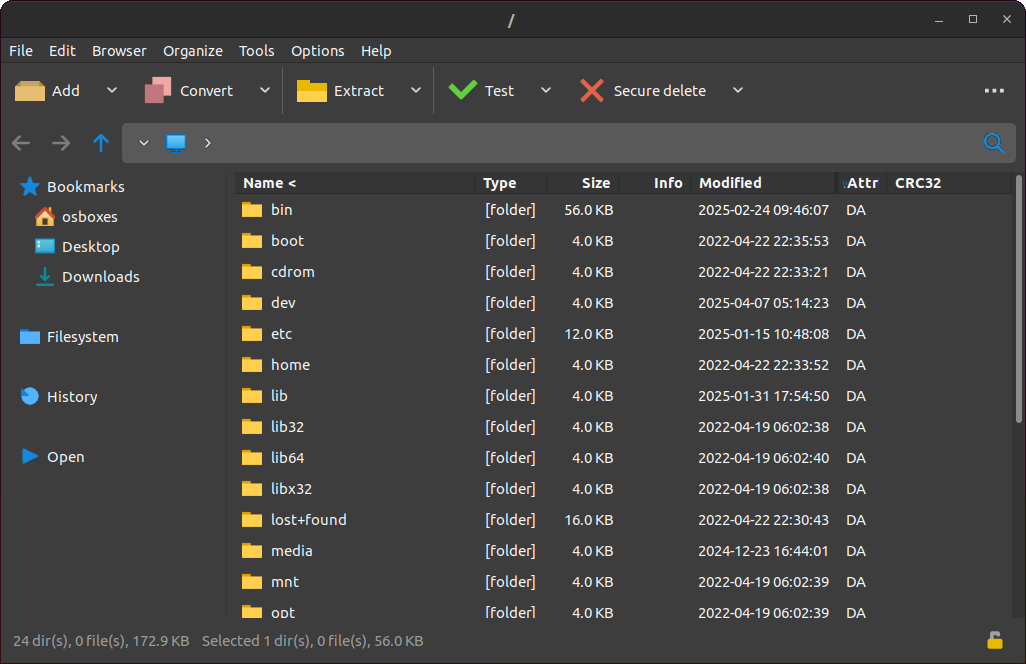The image size is (1026, 664).
Task: Open search via the magnifier icon
Action: coord(994,143)
